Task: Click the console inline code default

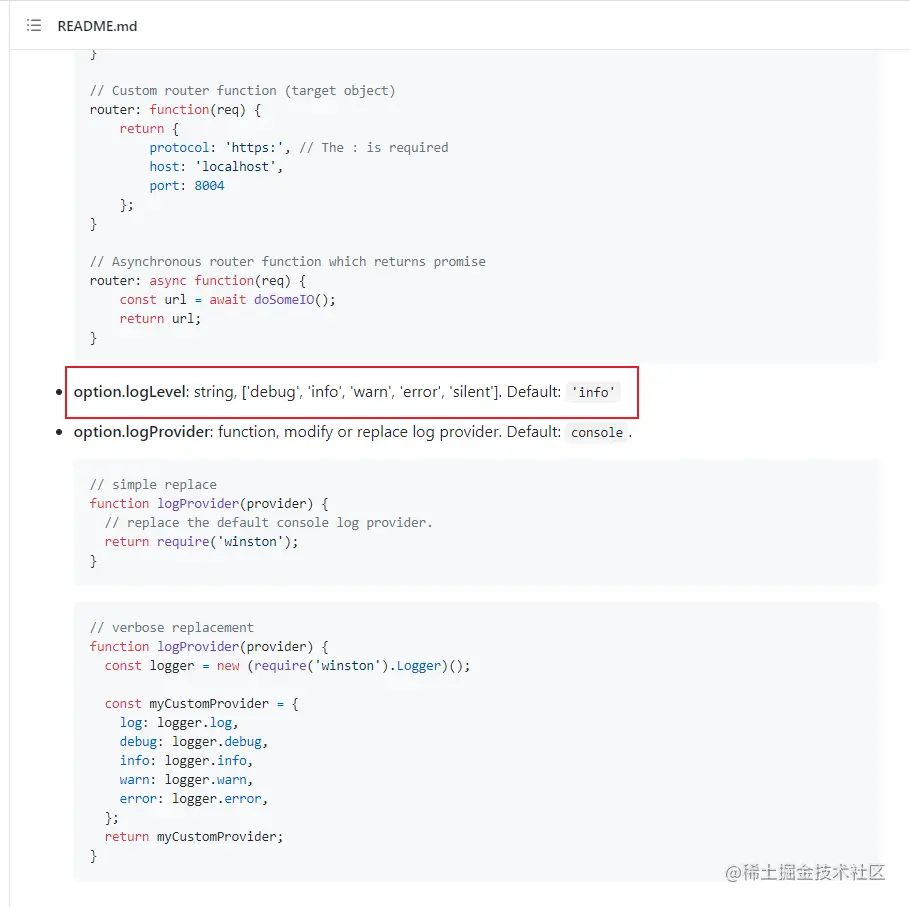Action: 597,432
